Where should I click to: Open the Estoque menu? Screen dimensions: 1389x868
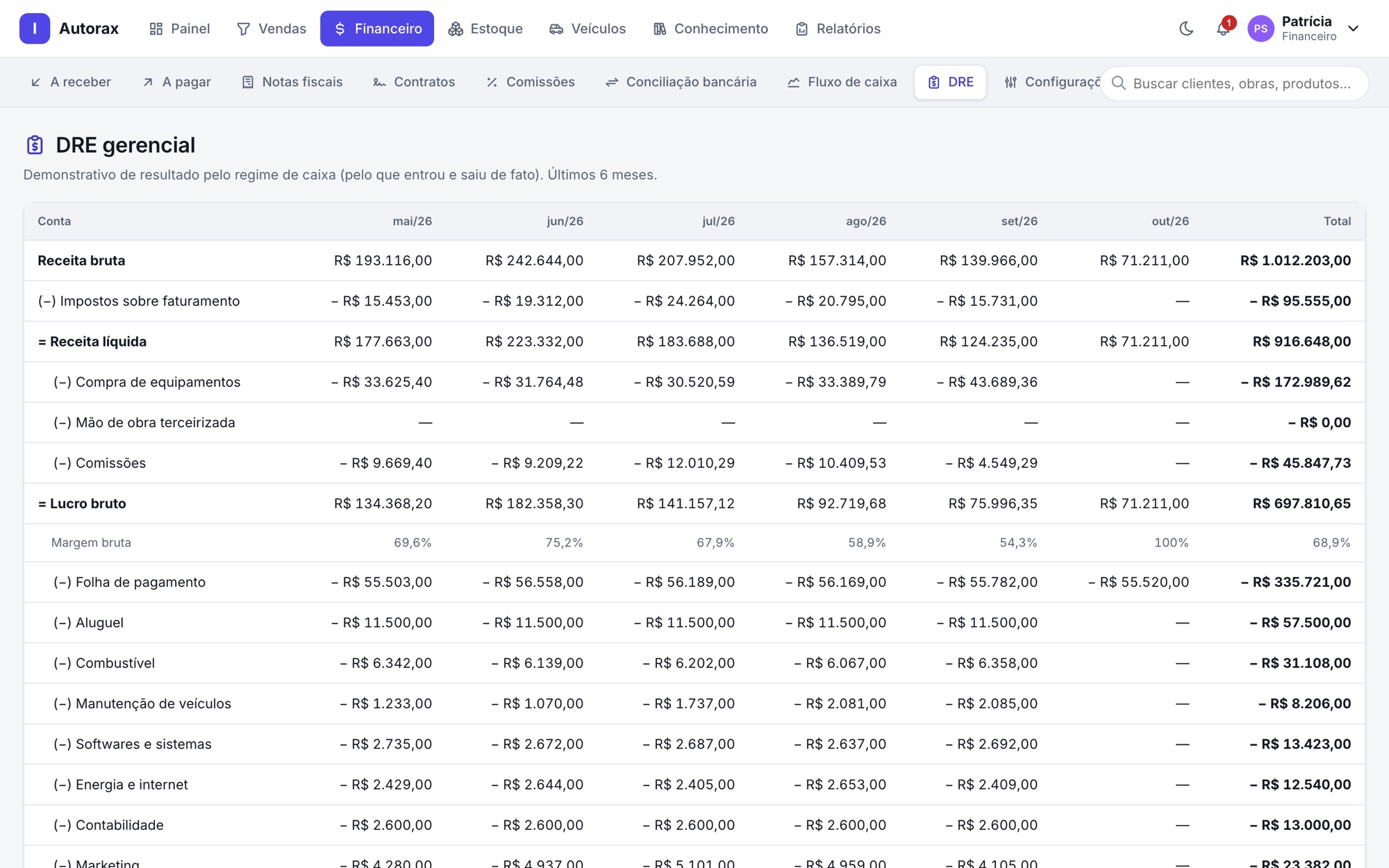485,28
